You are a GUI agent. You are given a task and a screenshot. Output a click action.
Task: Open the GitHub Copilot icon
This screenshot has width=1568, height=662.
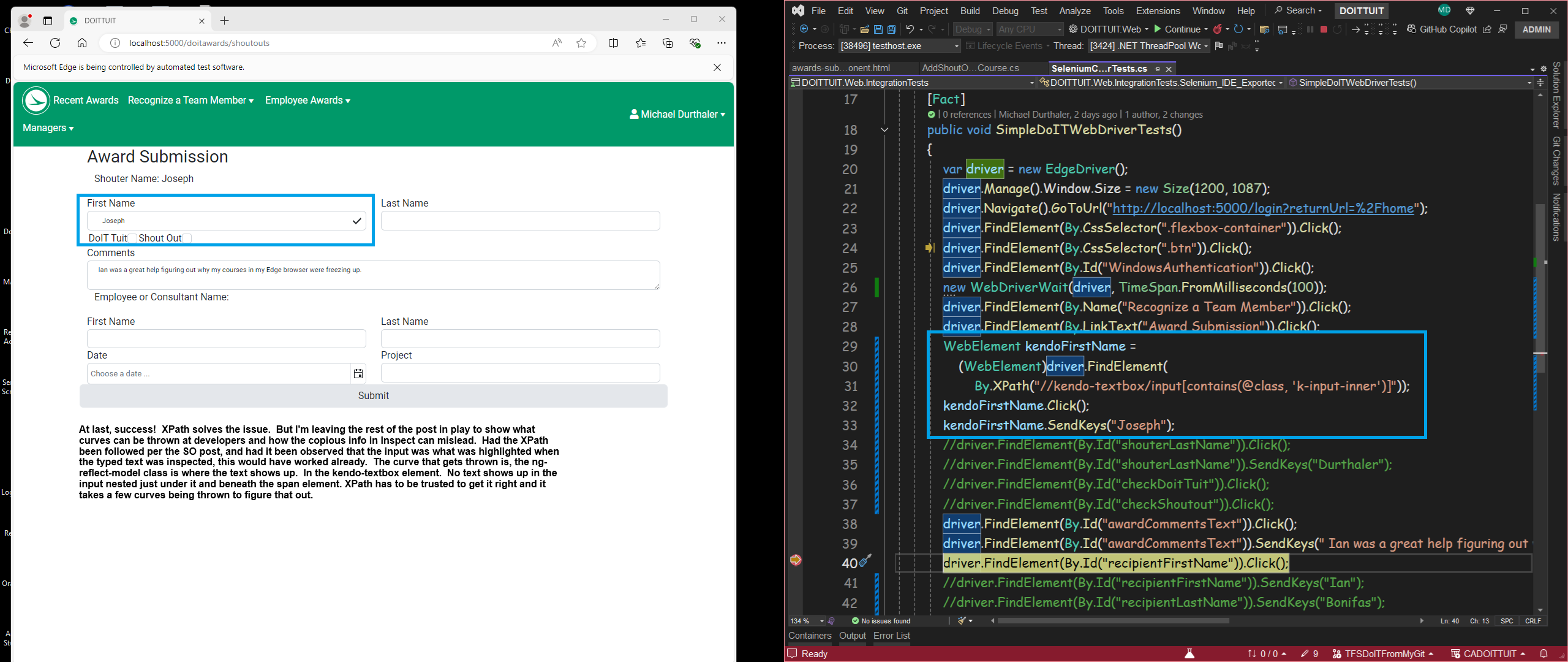tap(1412, 29)
